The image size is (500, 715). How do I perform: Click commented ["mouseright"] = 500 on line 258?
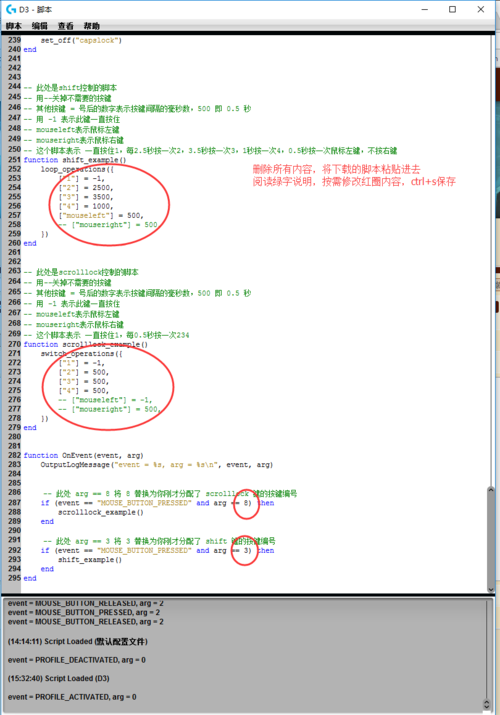pyautogui.click(x=108, y=225)
